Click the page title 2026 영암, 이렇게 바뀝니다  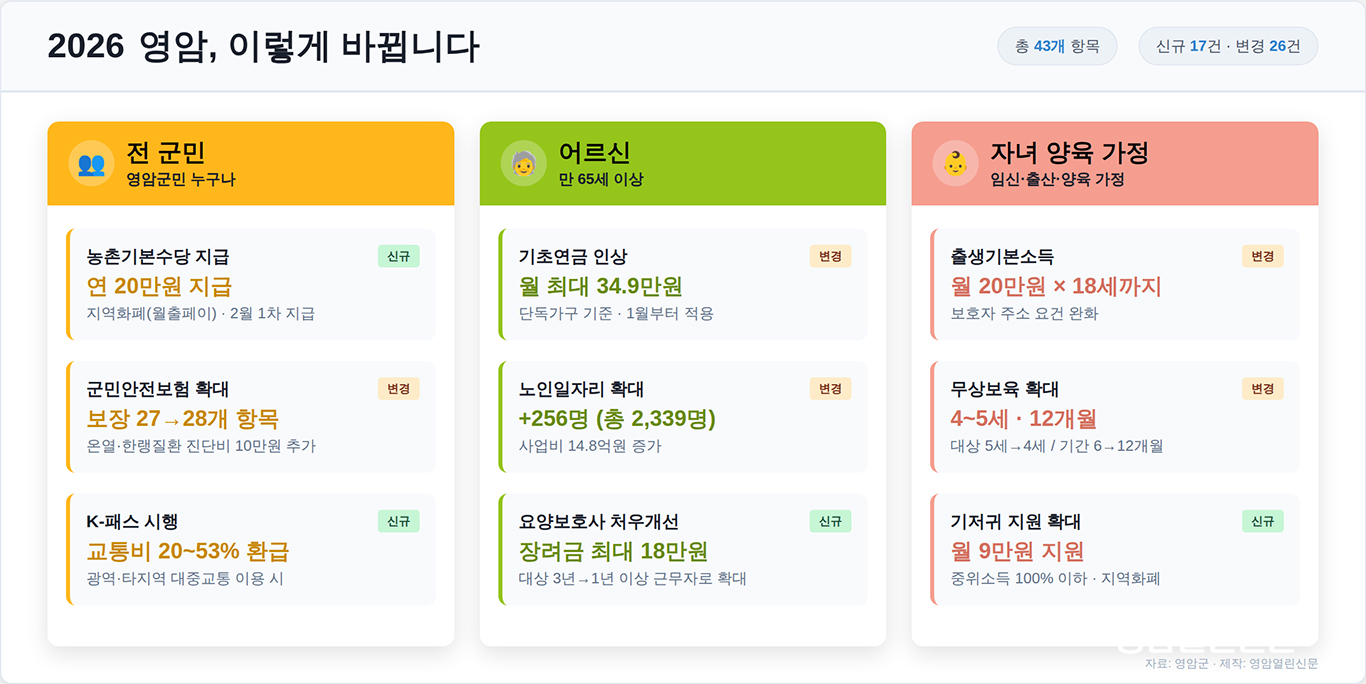coord(264,47)
